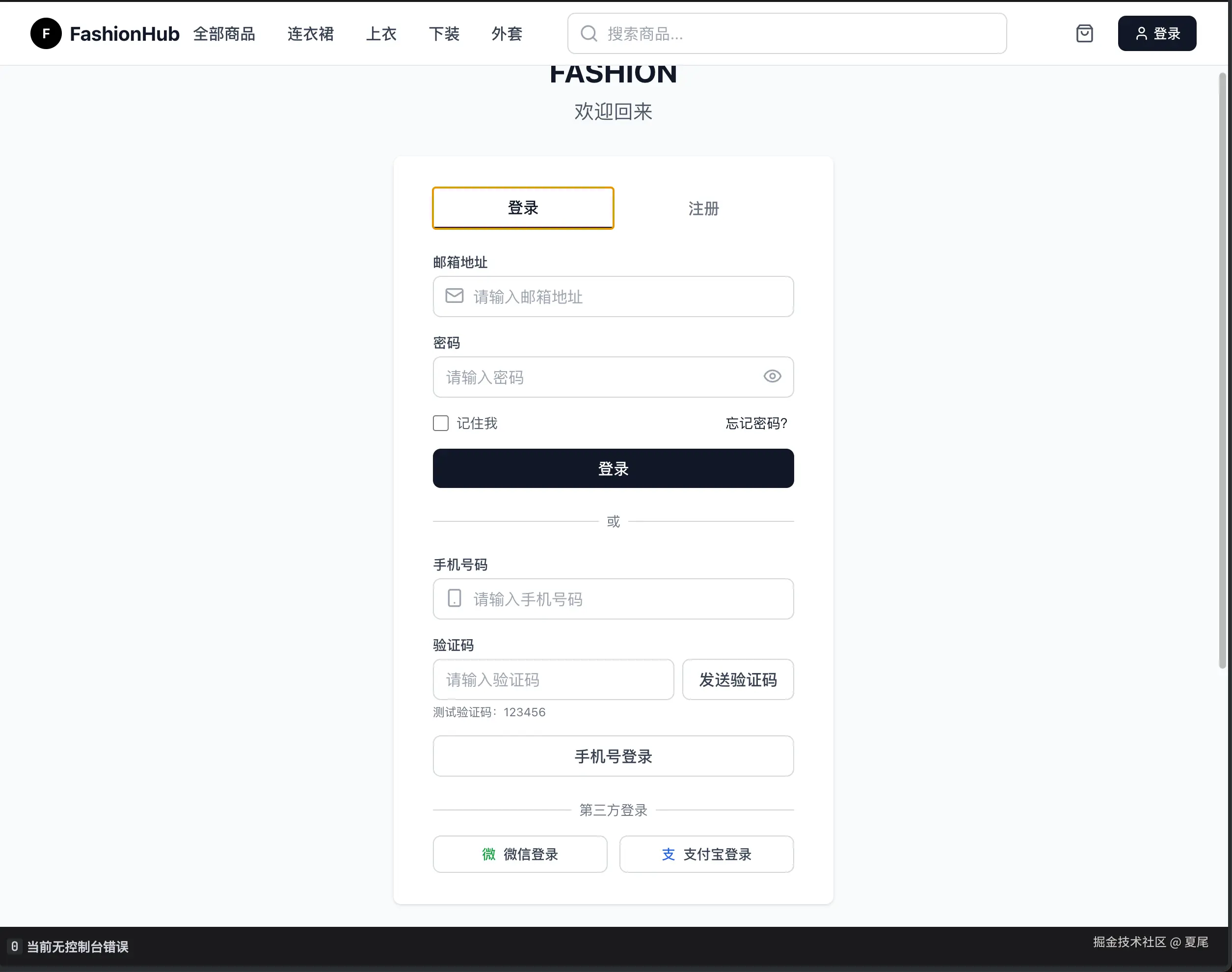Click the FashionHub round F logo
Screen dimensions: 1232x972
[46, 33]
